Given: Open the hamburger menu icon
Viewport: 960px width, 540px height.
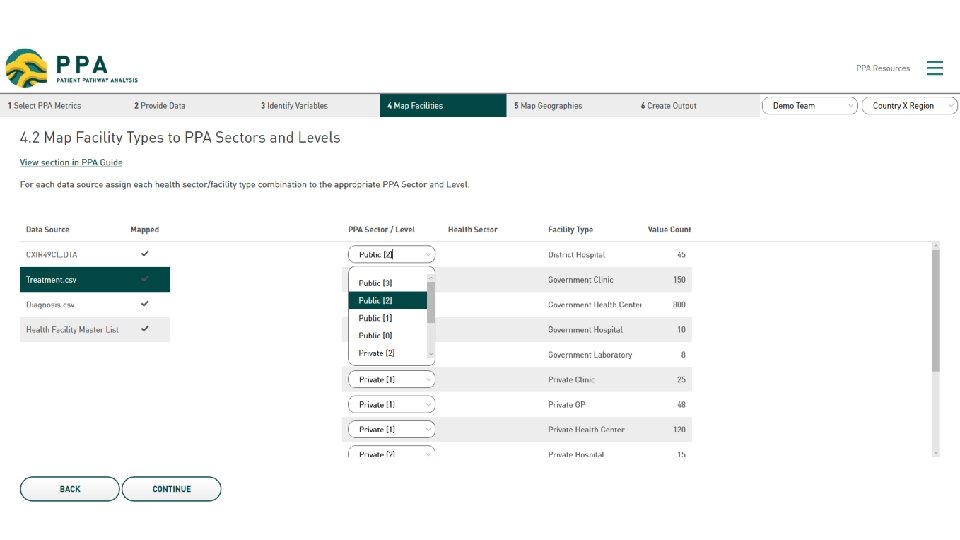Looking at the screenshot, I should [934, 68].
